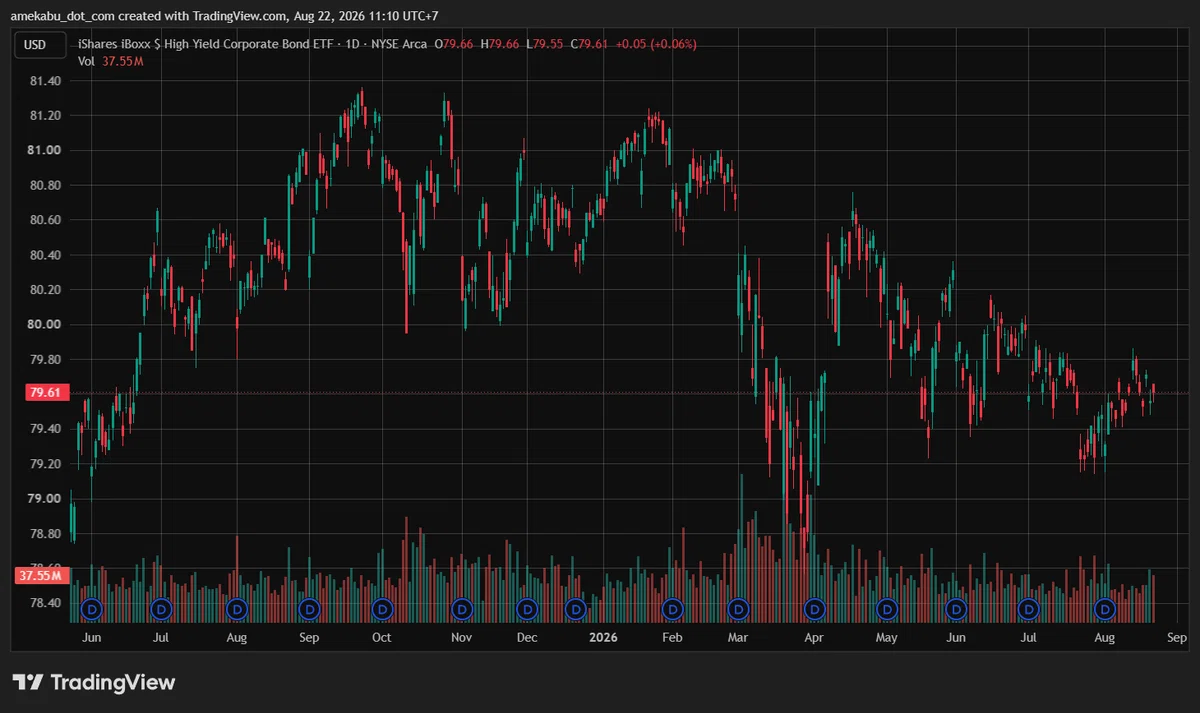The image size is (1200, 713).
Task: Click the NYSE Arca exchange label
Action: pos(398,44)
